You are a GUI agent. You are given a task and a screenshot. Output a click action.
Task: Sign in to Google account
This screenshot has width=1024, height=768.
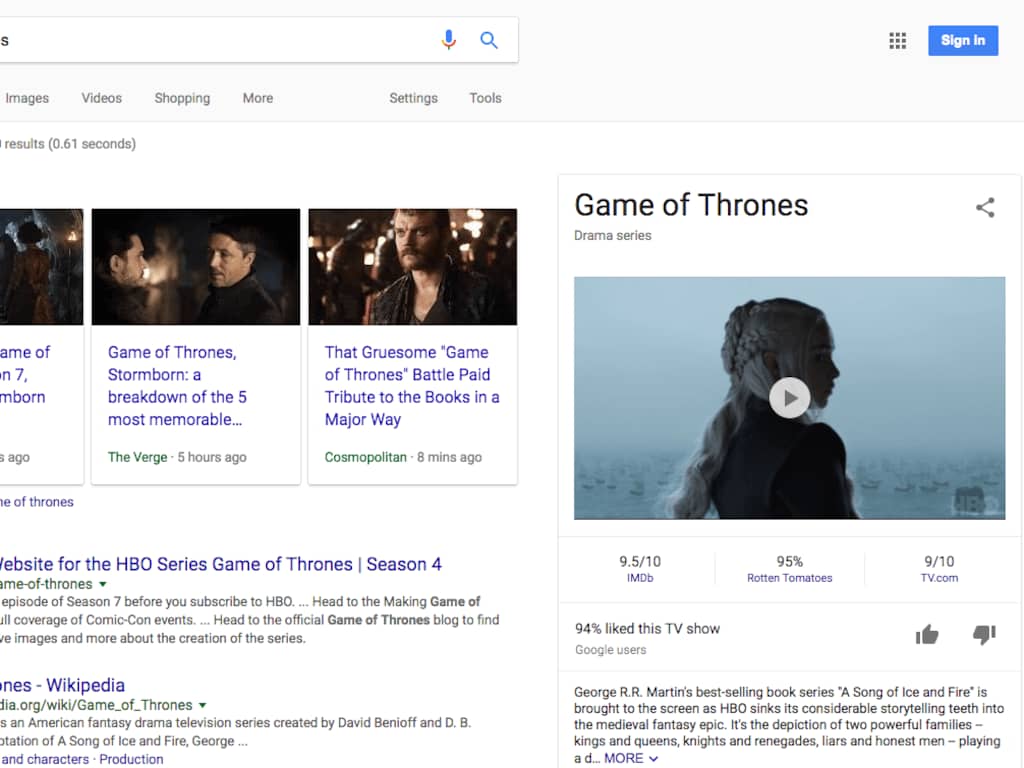click(x=963, y=40)
